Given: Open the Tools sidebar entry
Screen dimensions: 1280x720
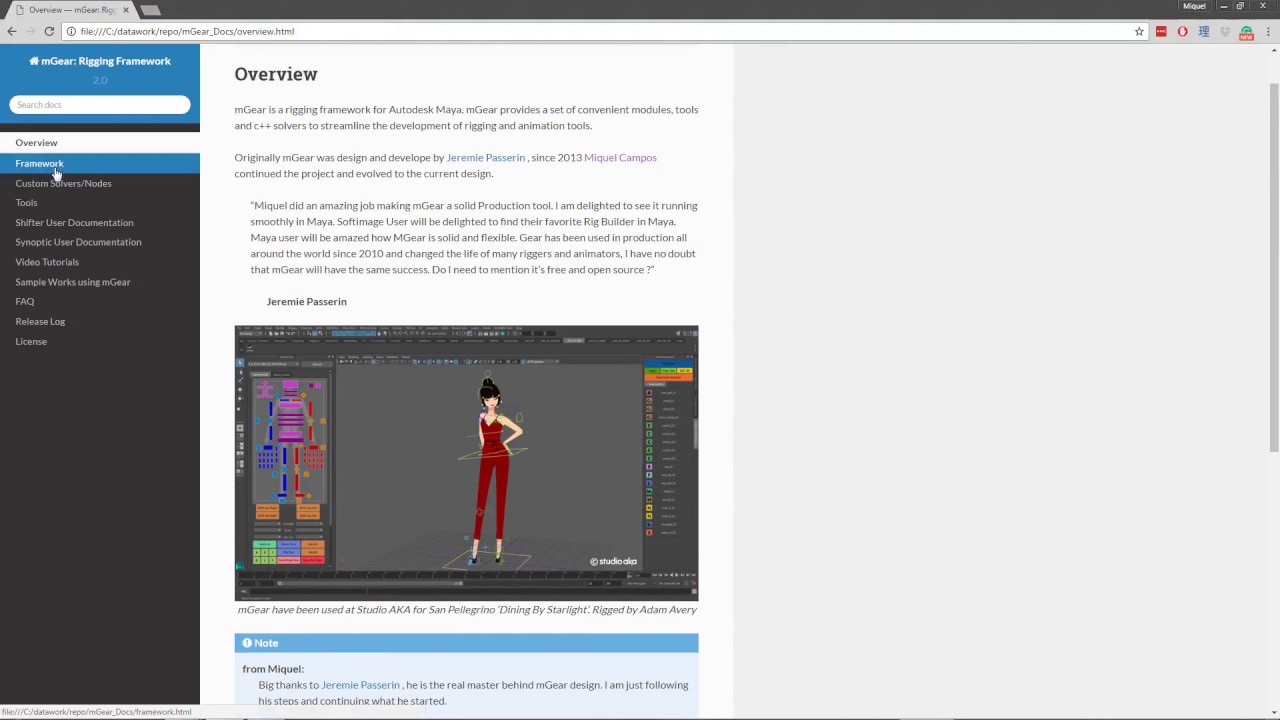Looking at the screenshot, I should [x=100, y=203].
